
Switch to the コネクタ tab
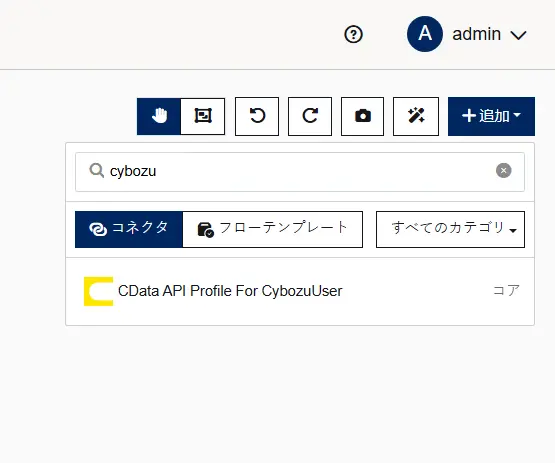click(x=129, y=229)
